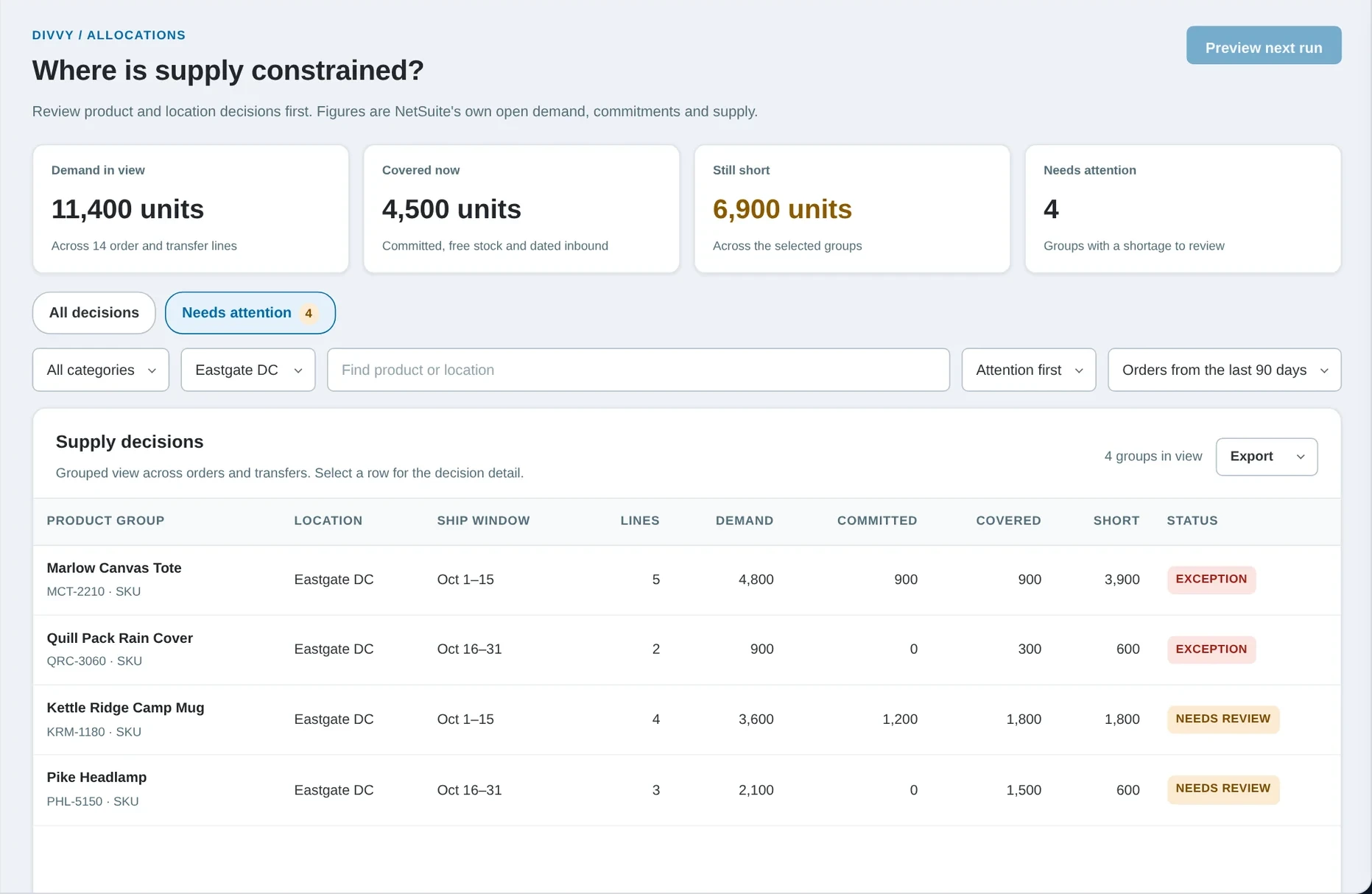The width and height of the screenshot is (1372, 894).
Task: Sort by the Short column header
Action: pyautogui.click(x=1116, y=521)
